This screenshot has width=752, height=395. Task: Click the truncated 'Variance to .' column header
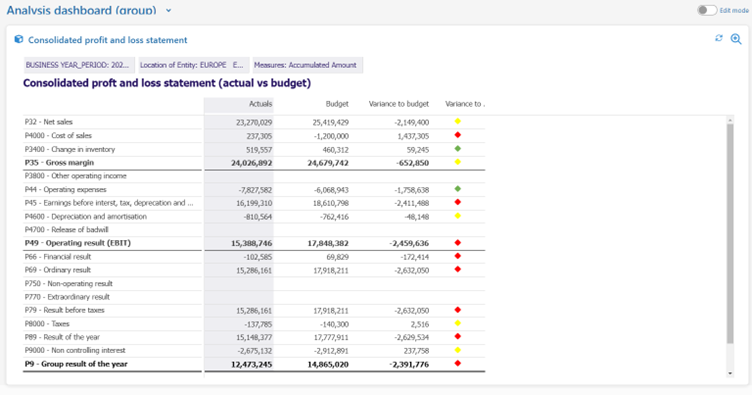465,104
